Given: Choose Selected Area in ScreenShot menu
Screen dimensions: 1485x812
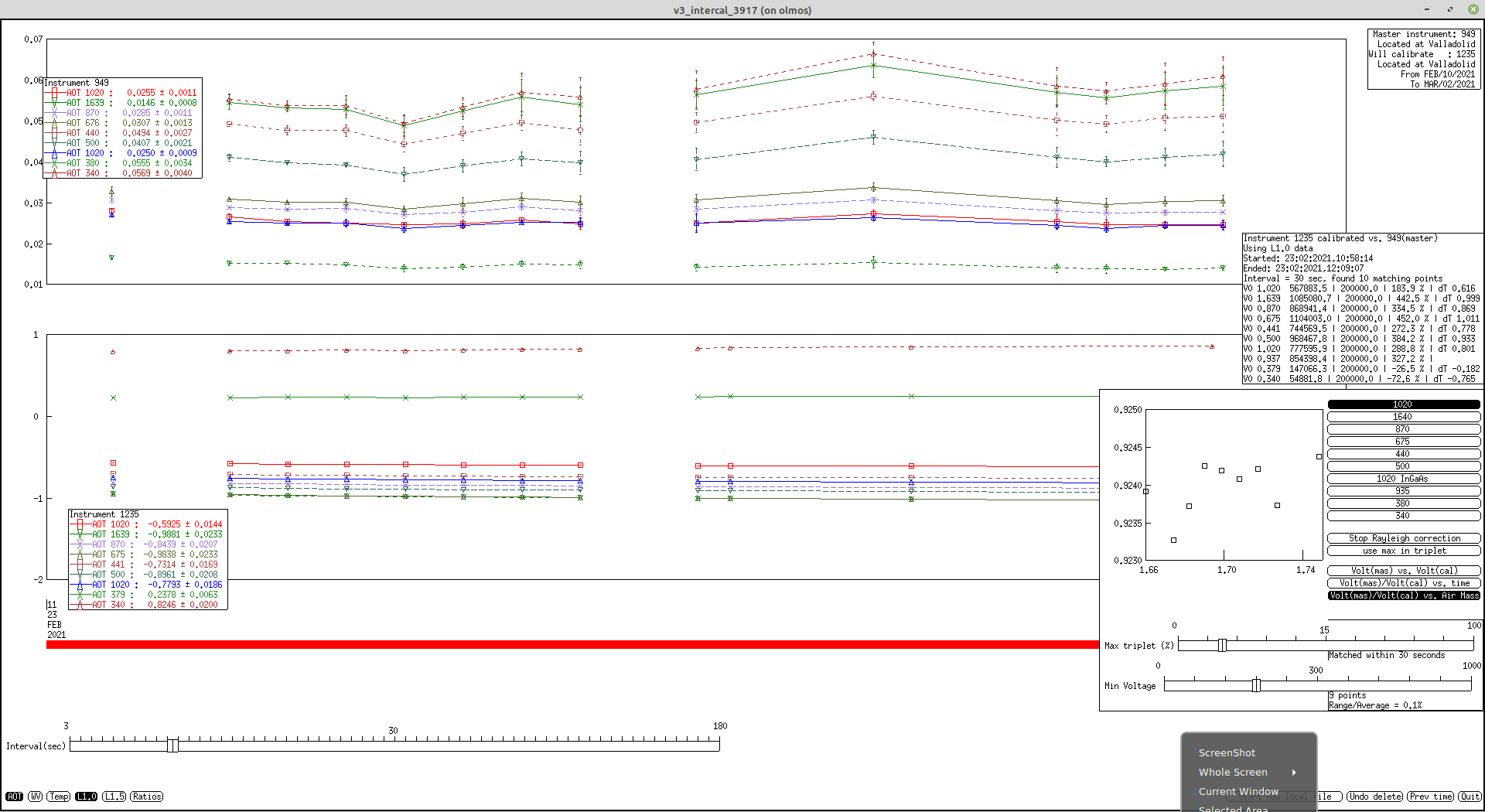Looking at the screenshot, I should 1233,808.
